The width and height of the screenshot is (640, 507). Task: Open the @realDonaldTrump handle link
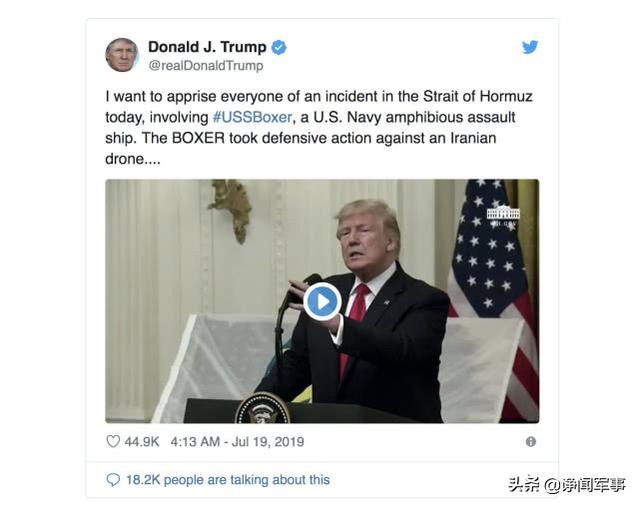coord(206,66)
